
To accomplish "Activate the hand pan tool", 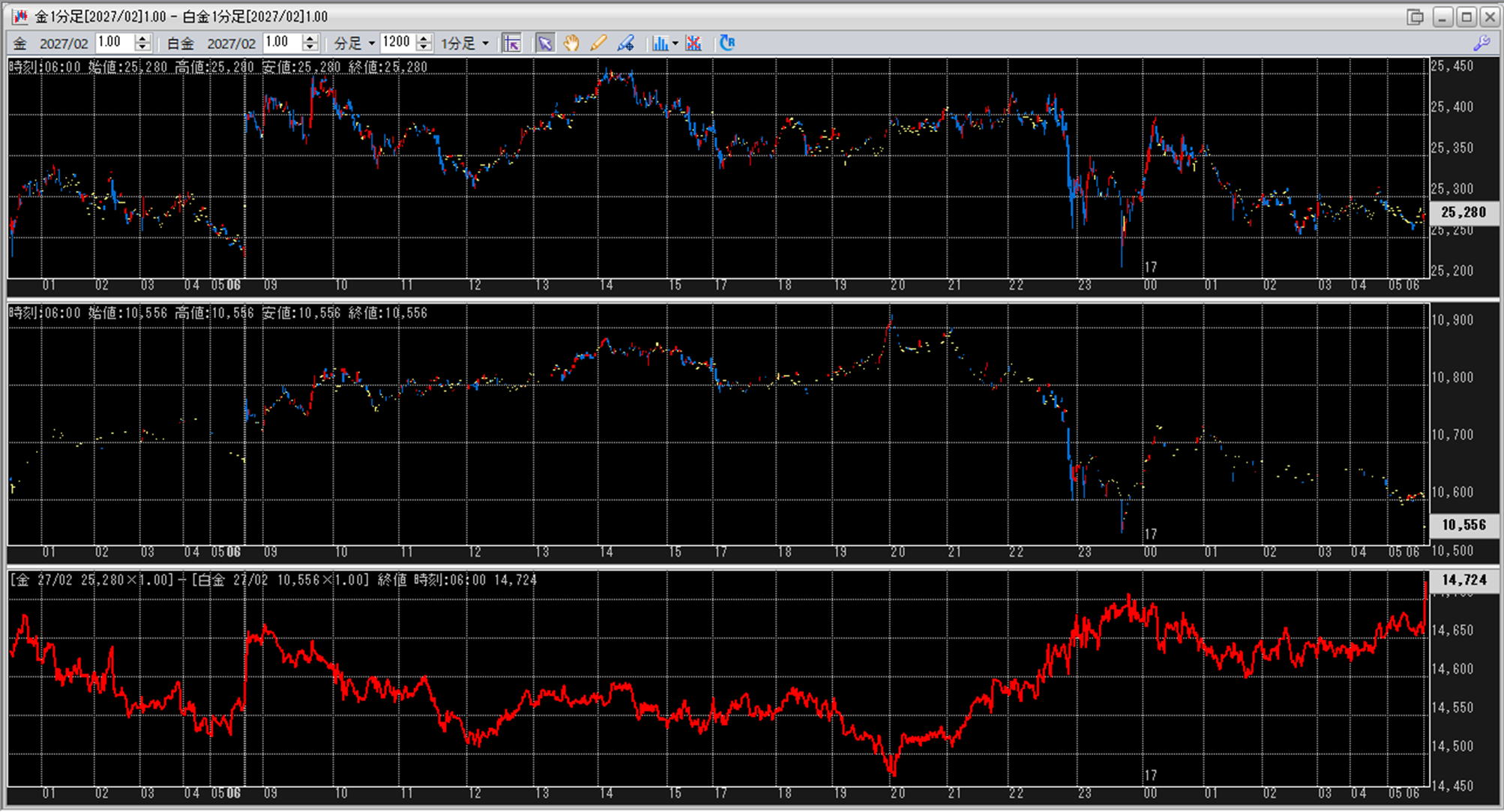I will 571,43.
